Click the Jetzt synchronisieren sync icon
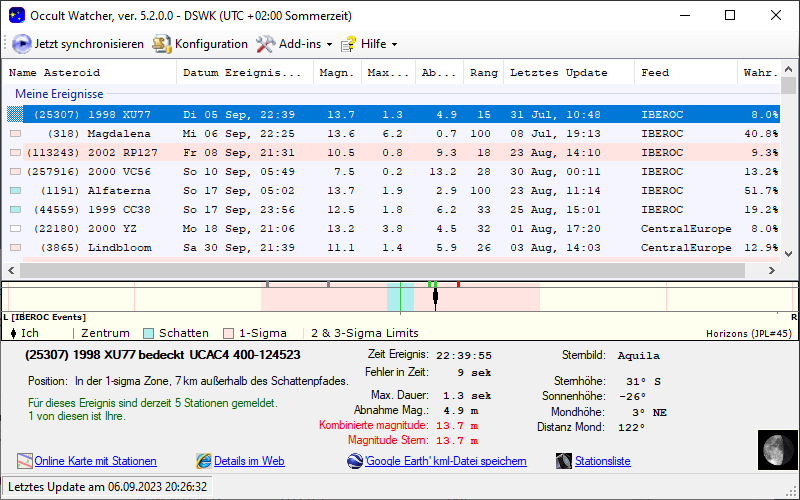 tap(21, 44)
